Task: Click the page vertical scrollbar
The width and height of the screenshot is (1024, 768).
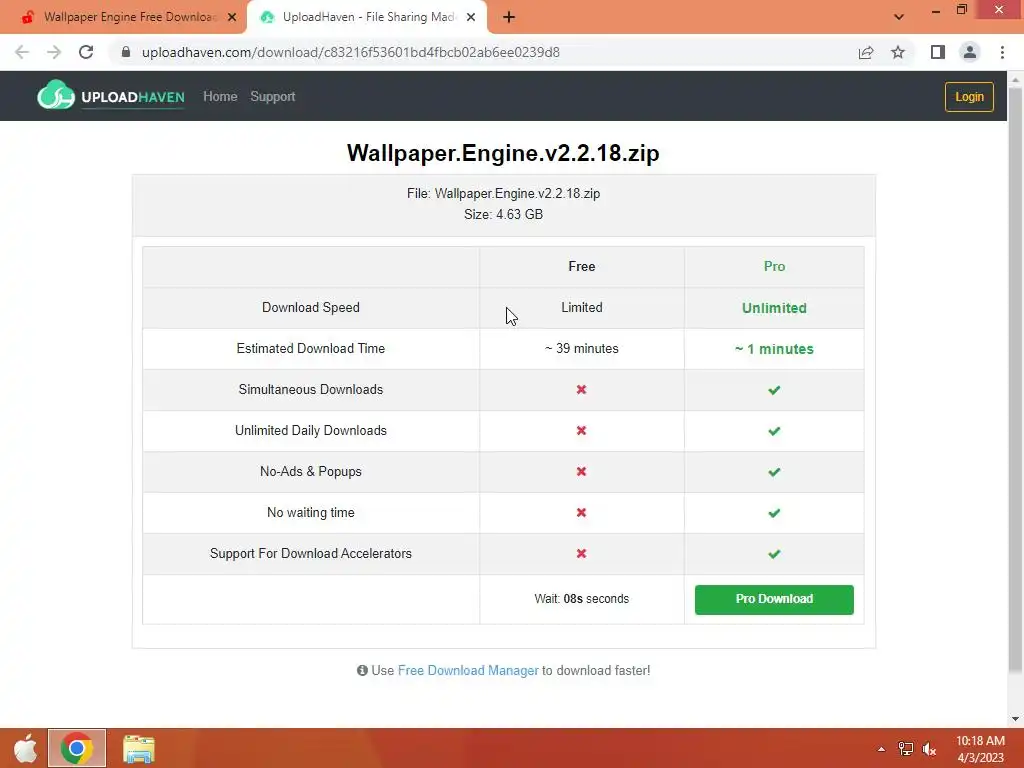Action: (x=1015, y=379)
